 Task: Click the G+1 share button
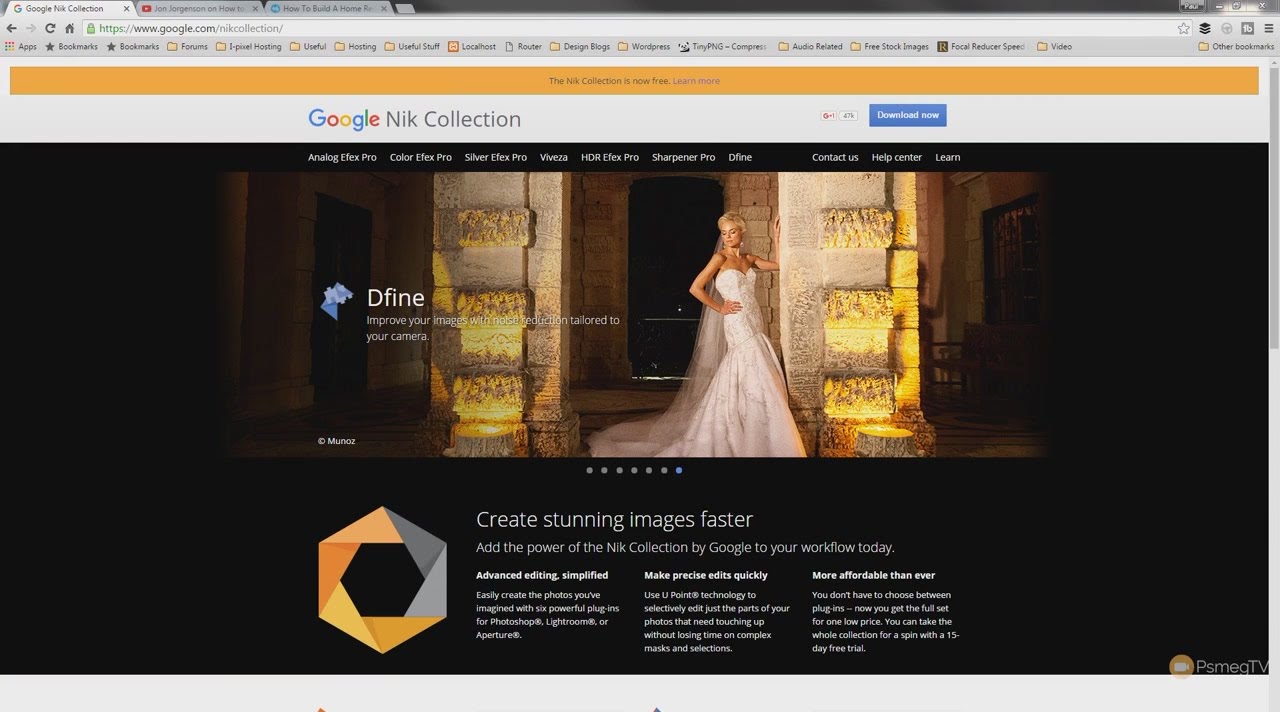click(x=829, y=116)
